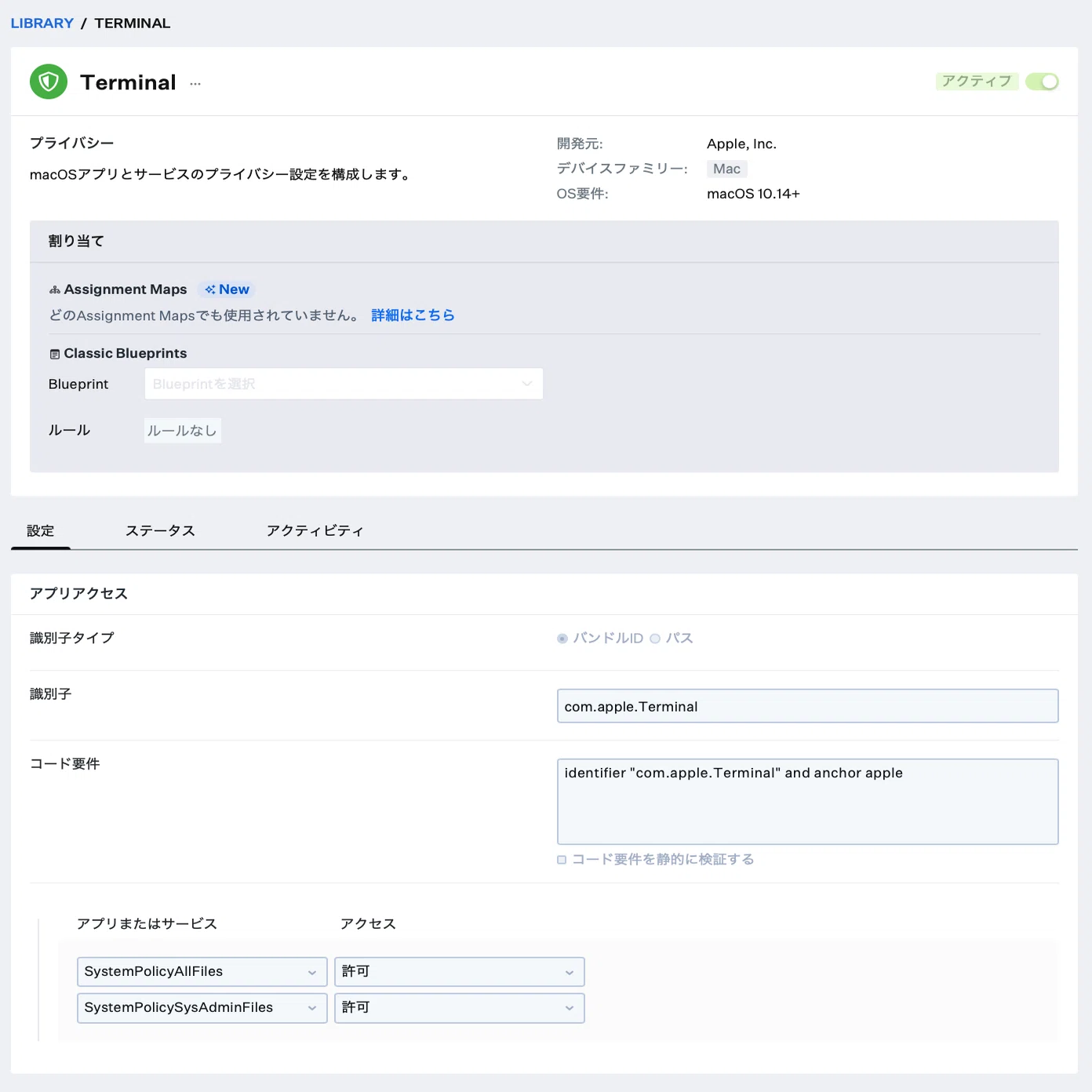Click the Terminal title heading
The image size is (1092, 1092).
coord(129,82)
